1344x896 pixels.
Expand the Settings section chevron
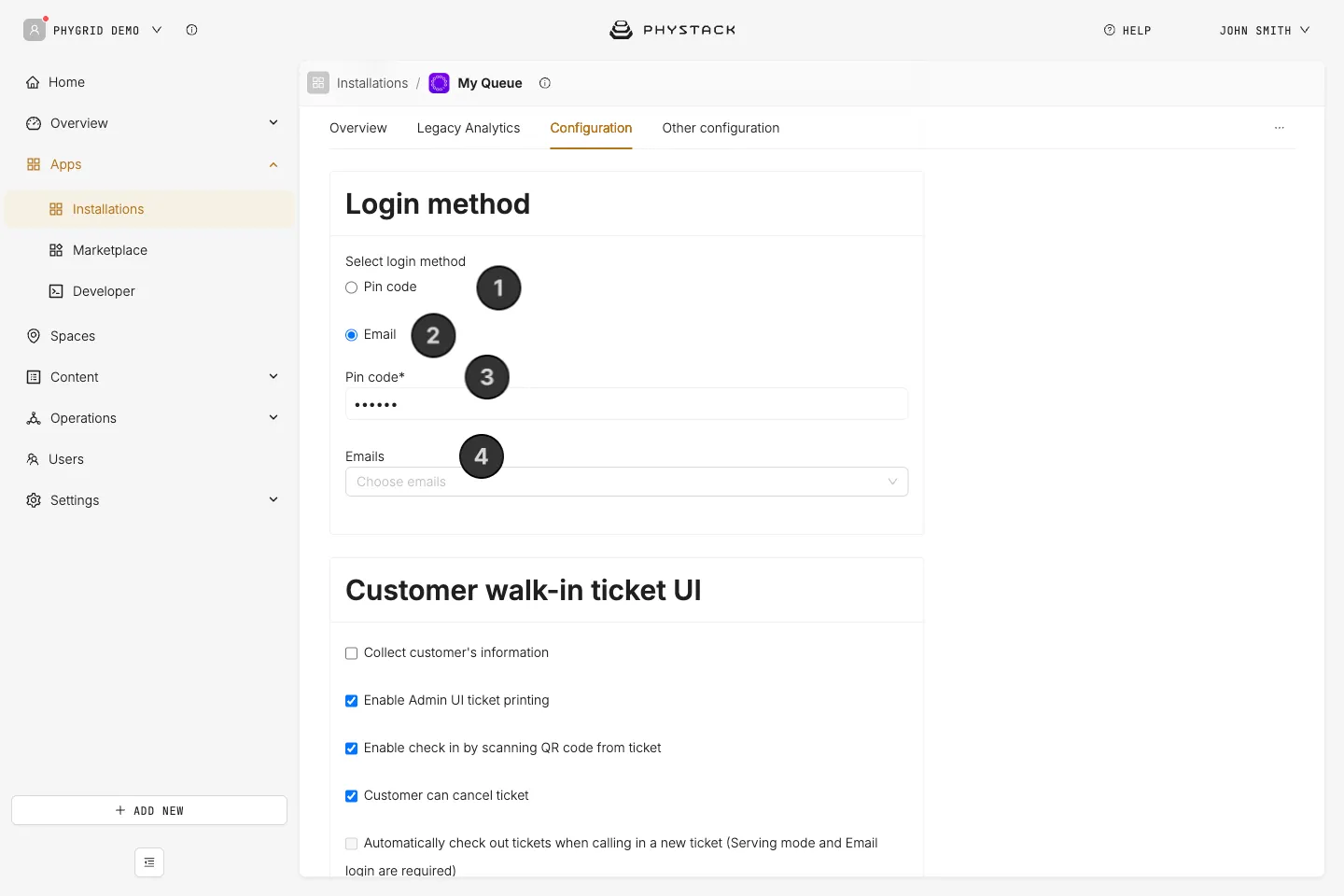pos(273,499)
